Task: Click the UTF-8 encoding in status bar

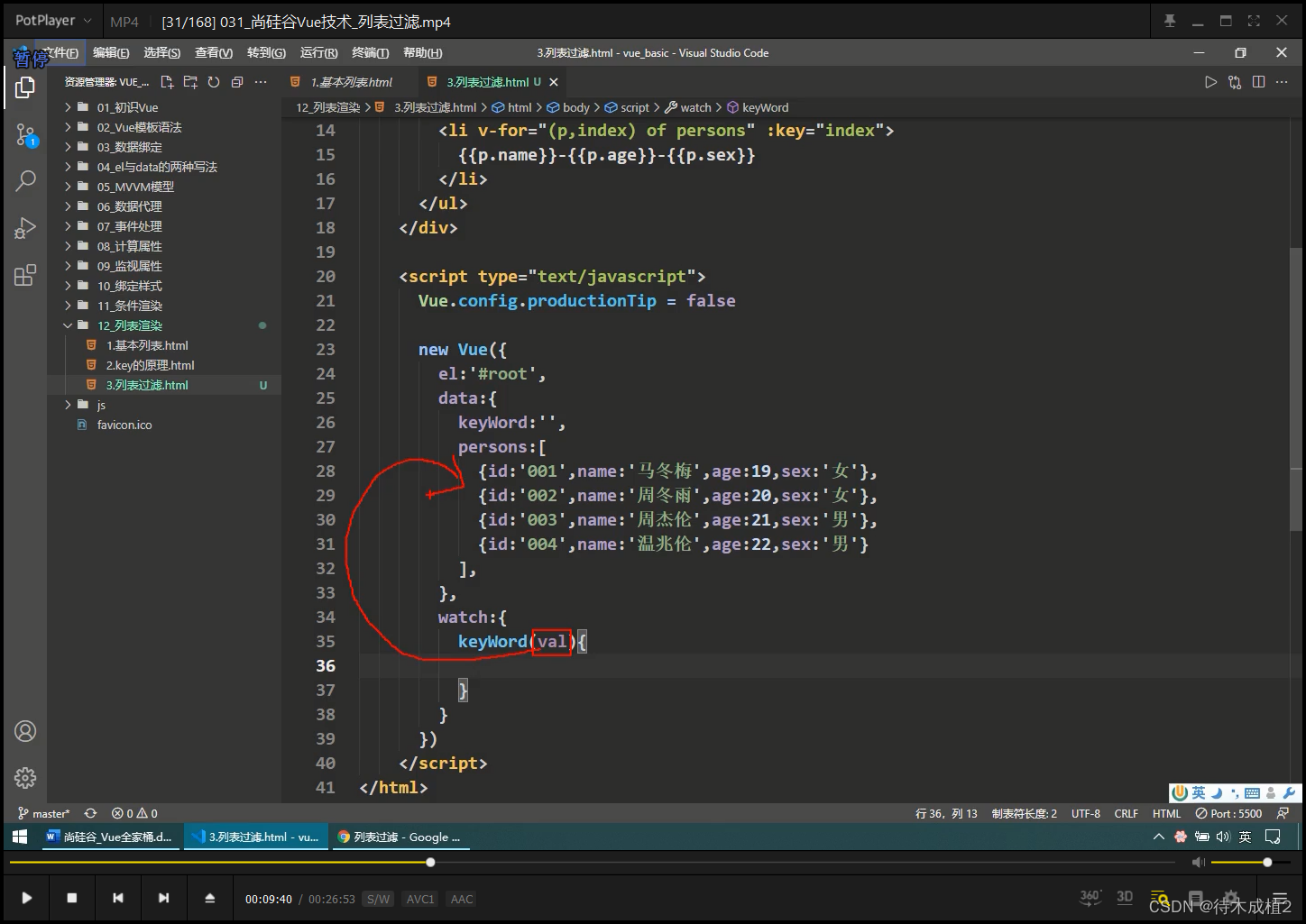Action: tap(1085, 813)
